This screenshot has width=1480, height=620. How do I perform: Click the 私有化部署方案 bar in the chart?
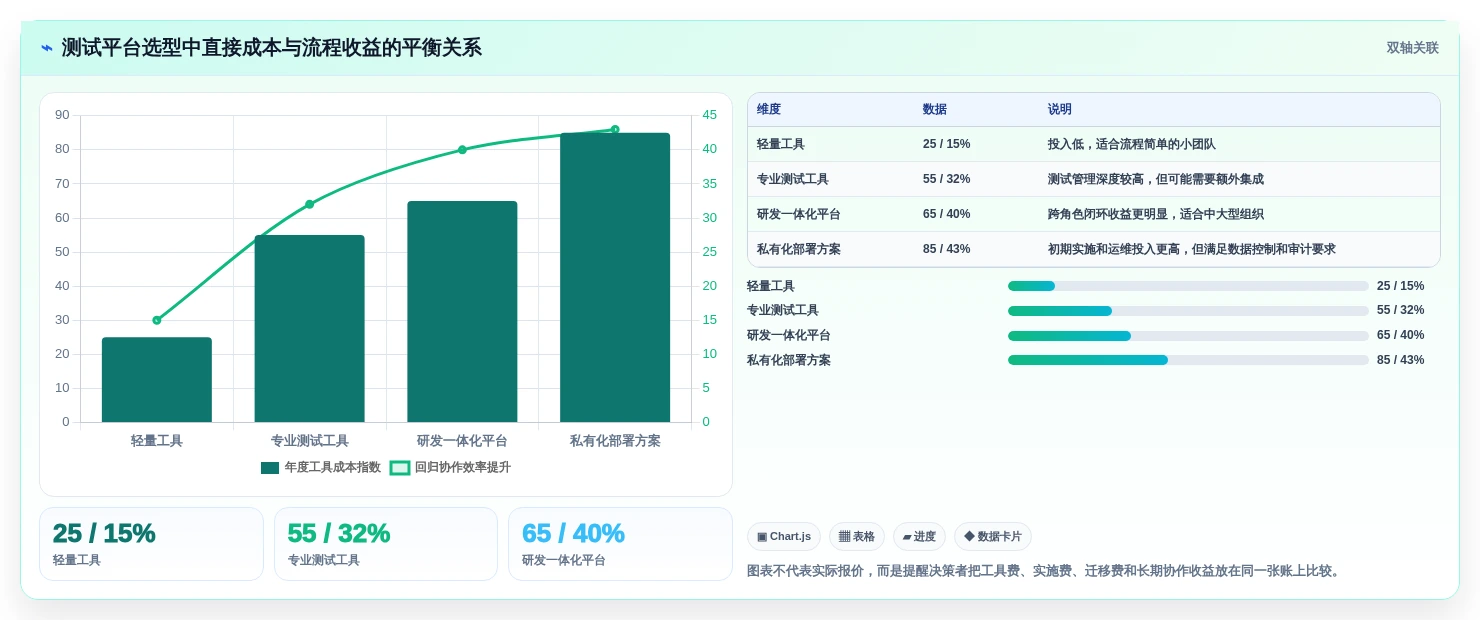pos(615,277)
